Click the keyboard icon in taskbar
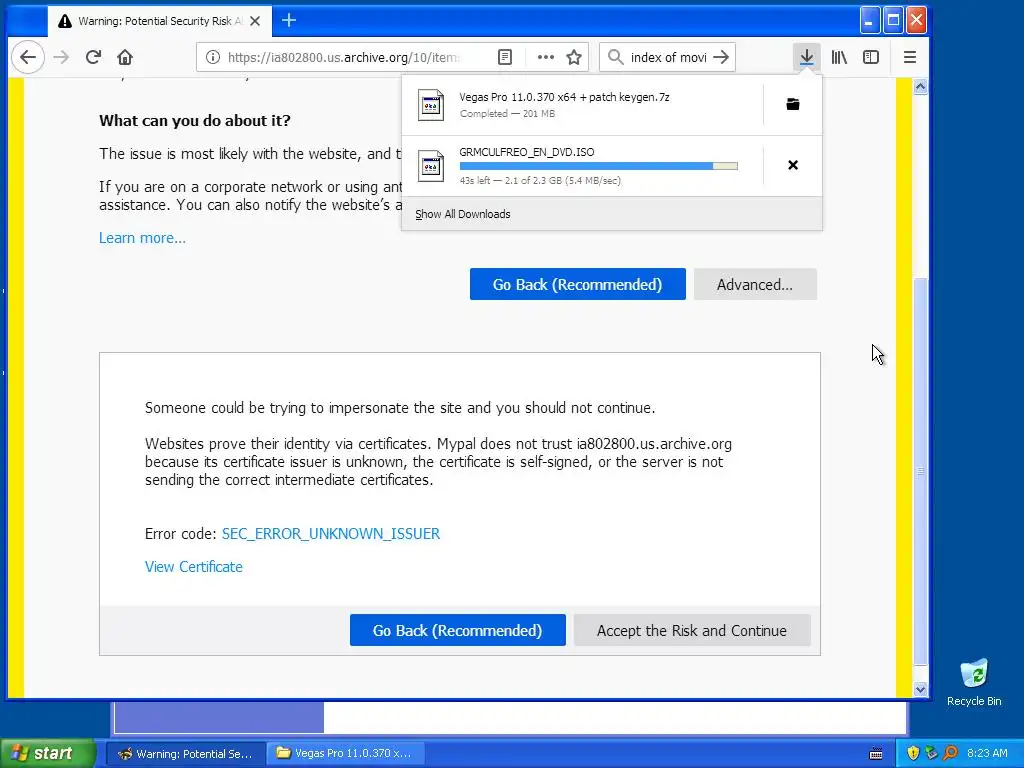Screen dimensions: 1024x768 876,754
